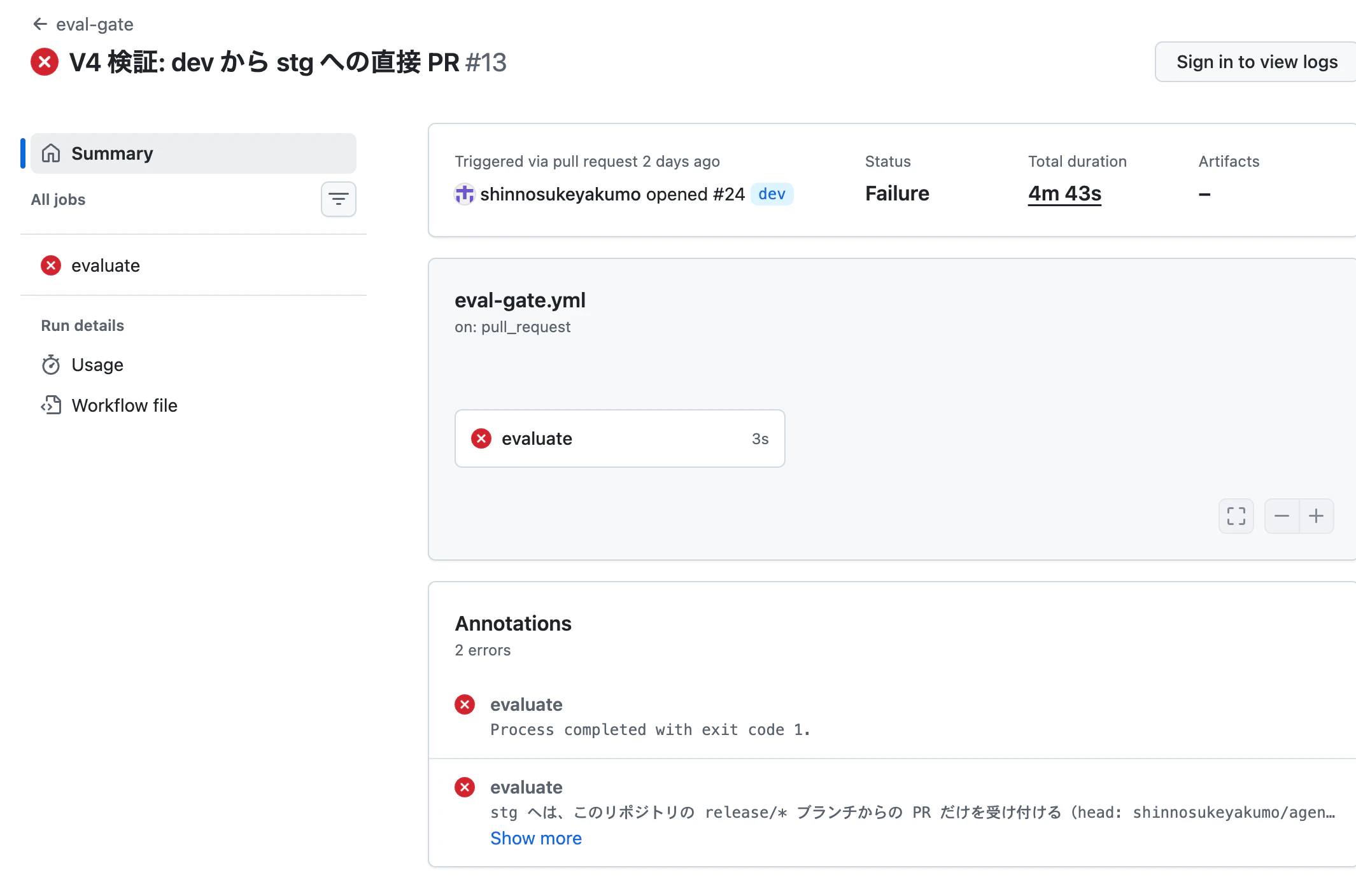Viewport: 1356px width, 896px height.
Task: Click error icon of the stg annotation
Action: pos(465,787)
